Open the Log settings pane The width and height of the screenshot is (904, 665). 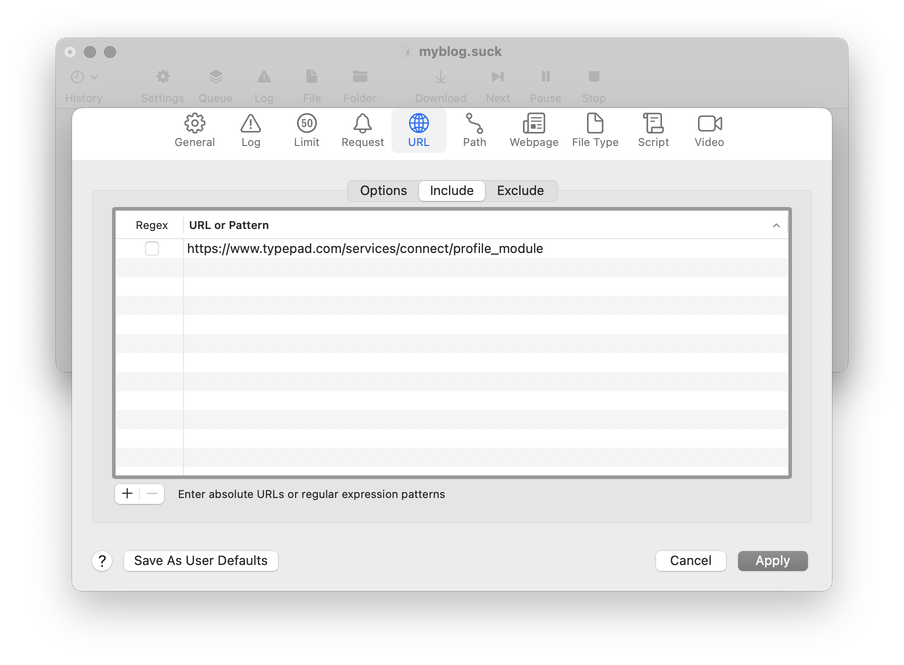[251, 131]
